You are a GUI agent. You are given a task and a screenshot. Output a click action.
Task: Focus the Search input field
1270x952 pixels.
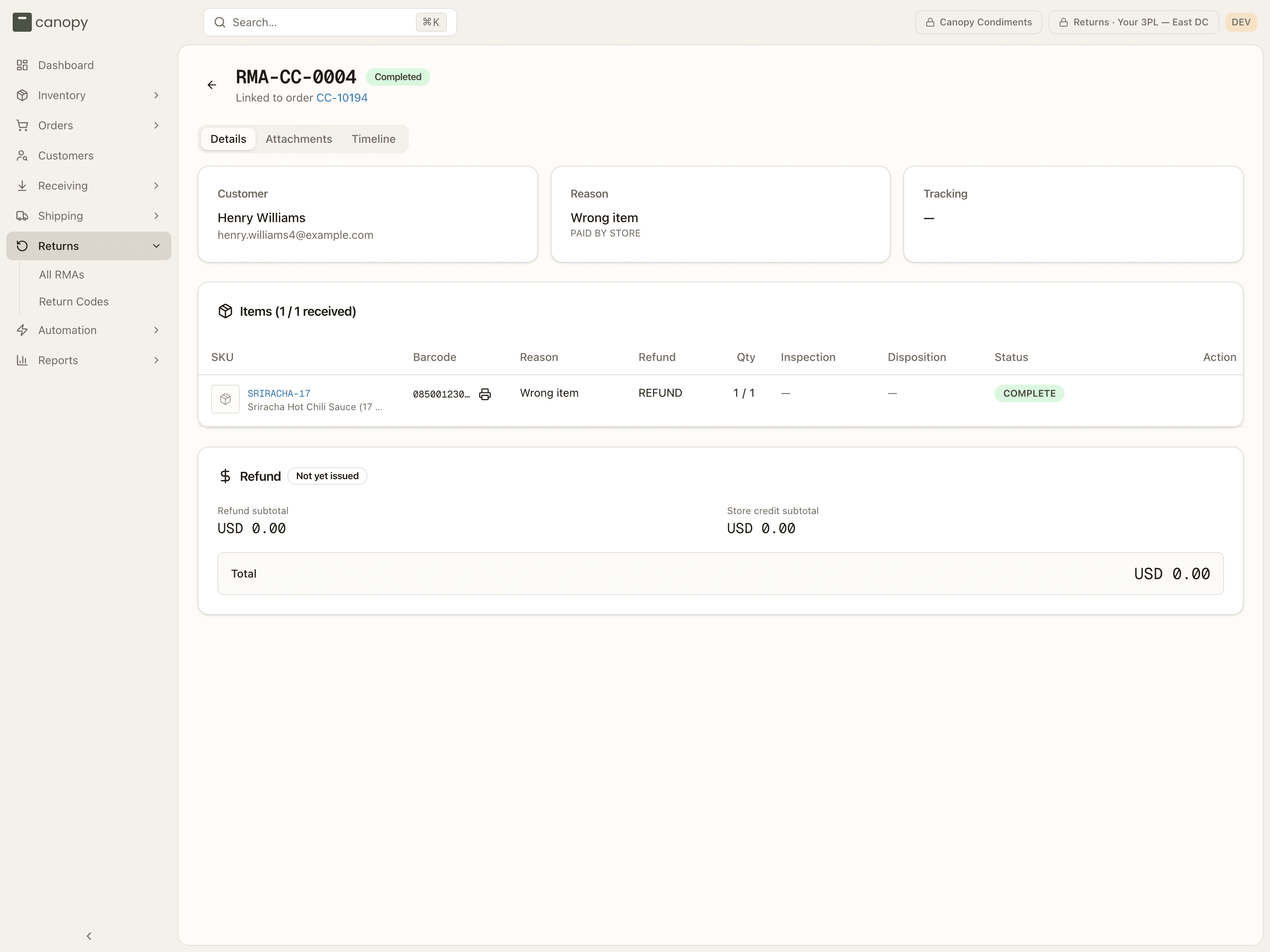(330, 22)
